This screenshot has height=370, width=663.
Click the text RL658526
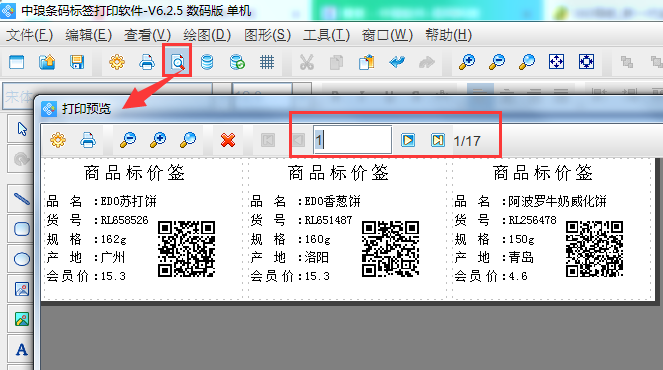coord(124,220)
